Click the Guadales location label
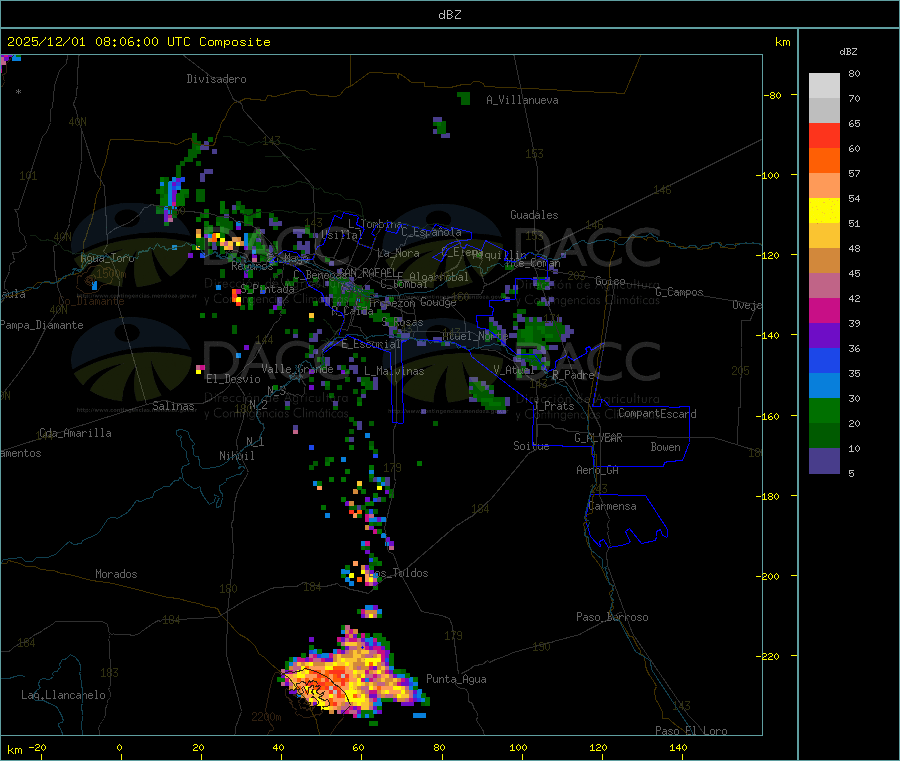The height and width of the screenshot is (761, 900). 534,215
